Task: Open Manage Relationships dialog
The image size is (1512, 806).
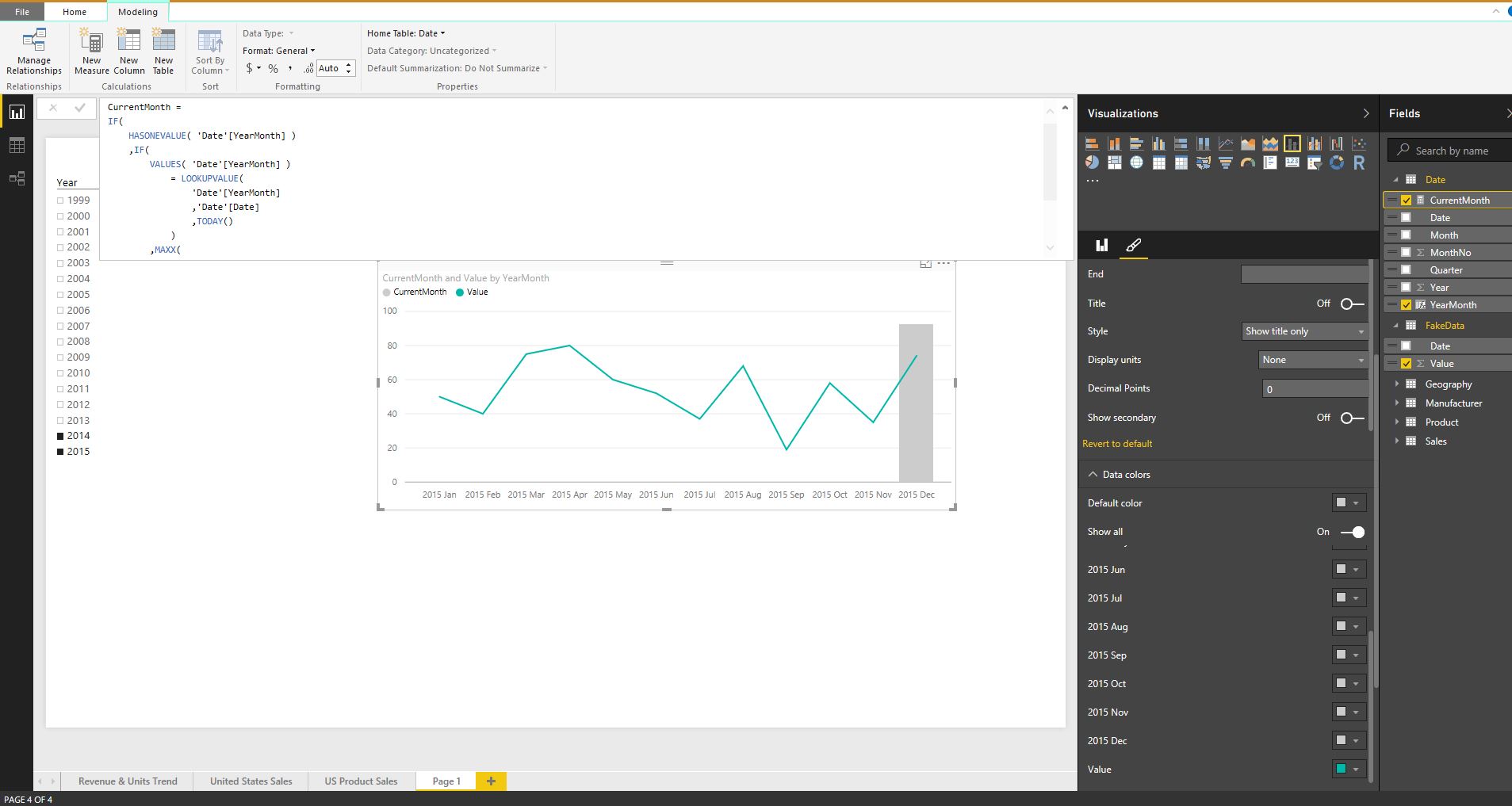Action: coord(34,52)
